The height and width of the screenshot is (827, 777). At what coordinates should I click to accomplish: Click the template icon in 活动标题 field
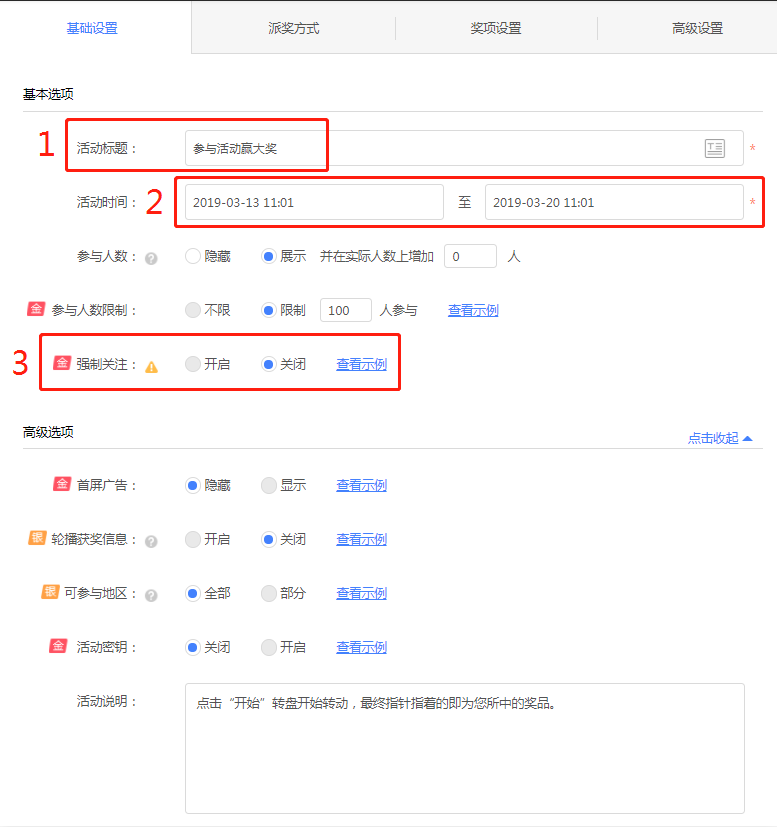pos(715,148)
